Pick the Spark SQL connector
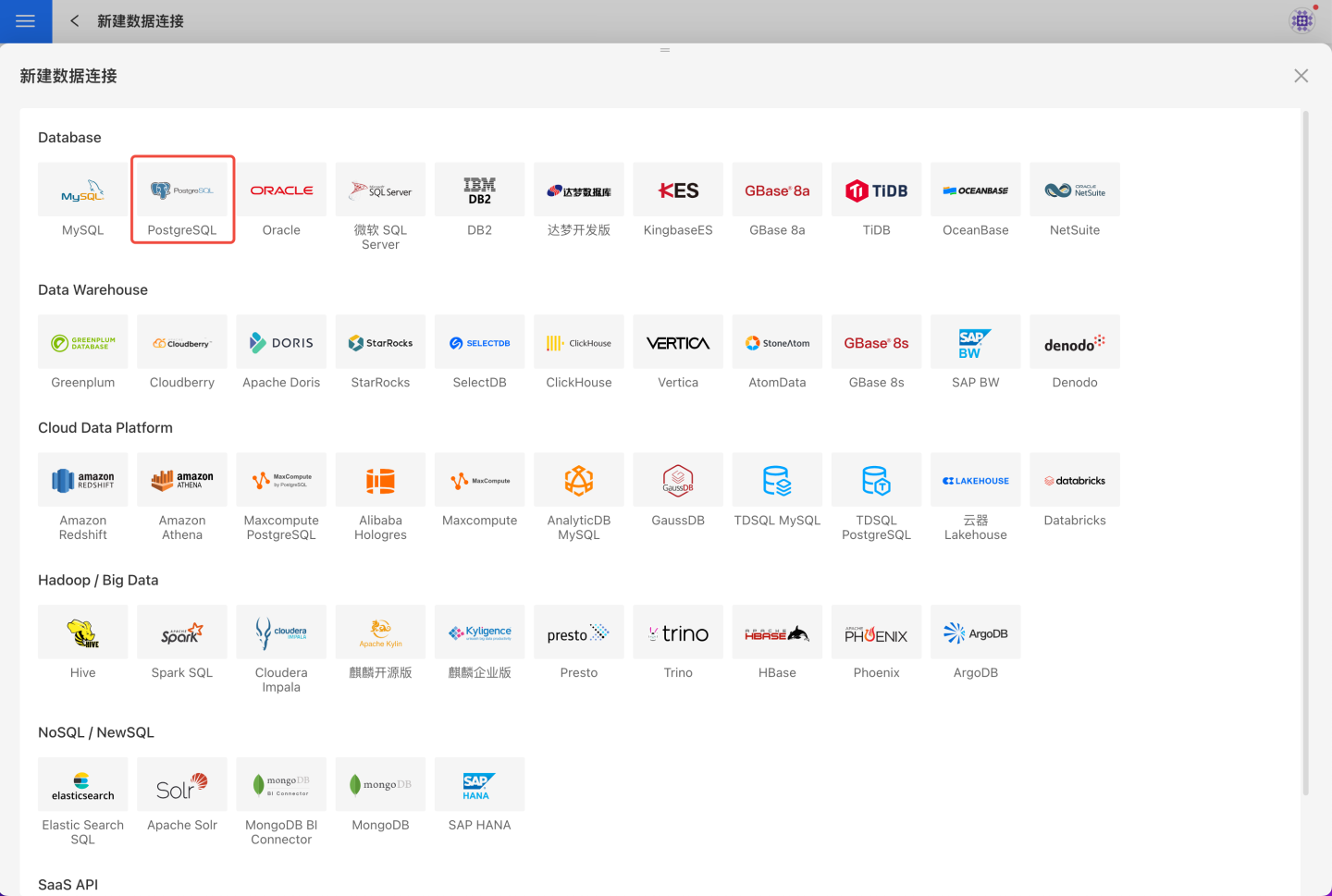1332x896 pixels. click(182, 633)
